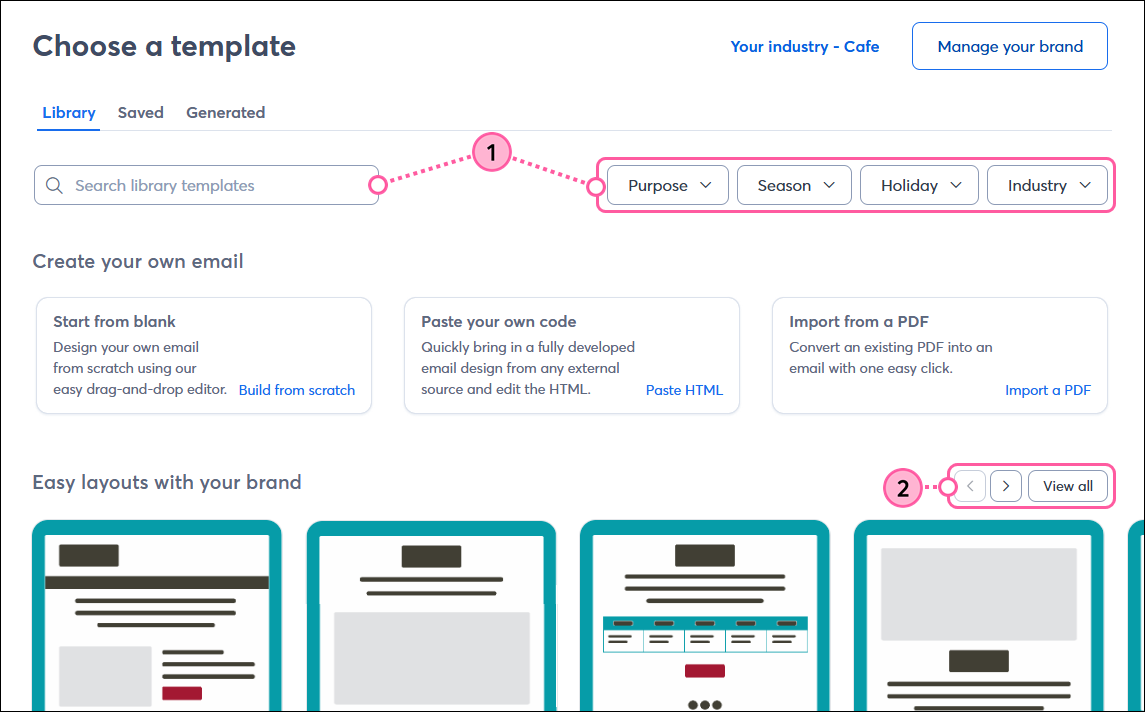Click the Manage your brand button
The width and height of the screenshot is (1145, 712).
[1009, 46]
